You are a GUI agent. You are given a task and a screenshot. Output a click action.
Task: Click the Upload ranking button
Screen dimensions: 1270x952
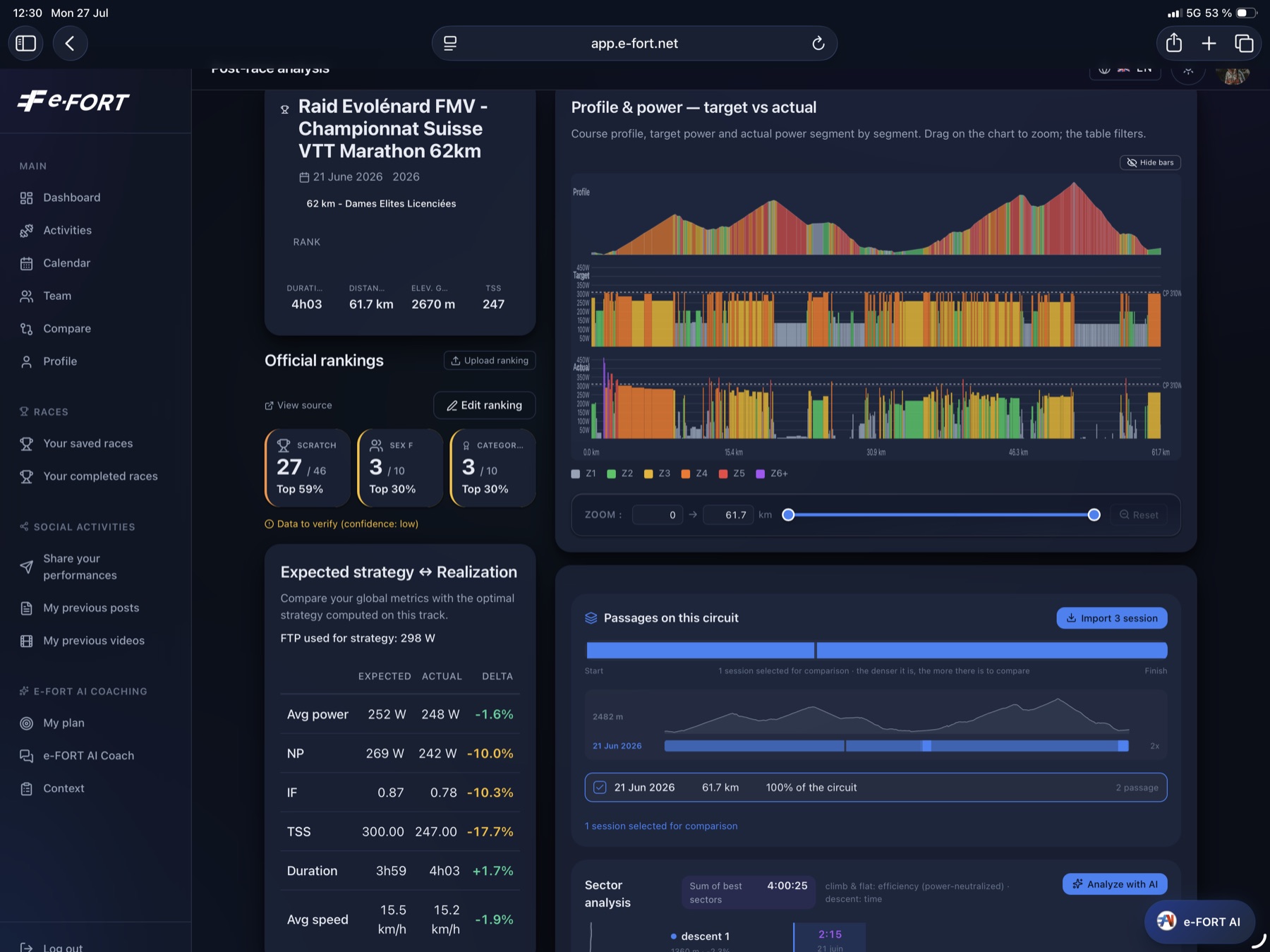pos(490,361)
